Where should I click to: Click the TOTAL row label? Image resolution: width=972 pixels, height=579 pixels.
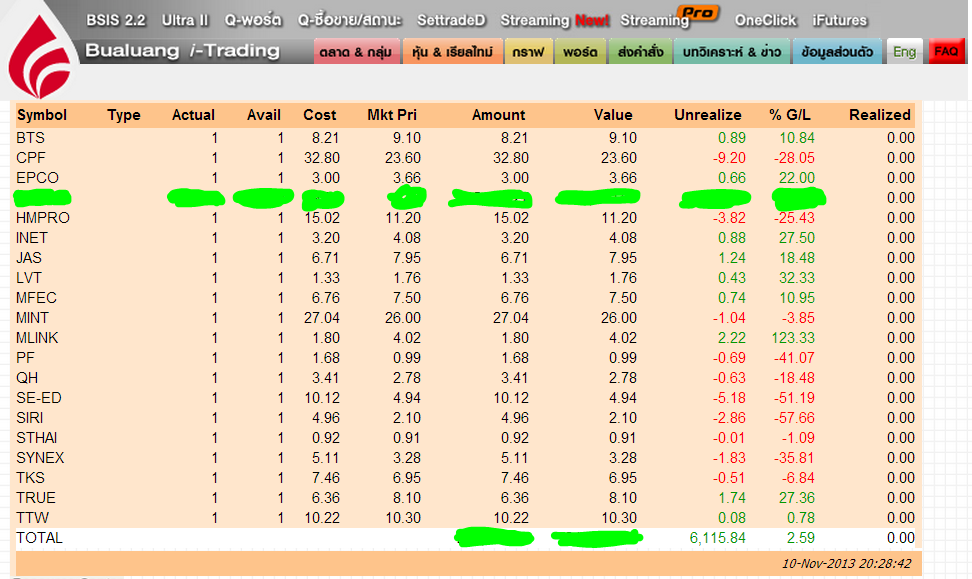[x=40, y=537]
